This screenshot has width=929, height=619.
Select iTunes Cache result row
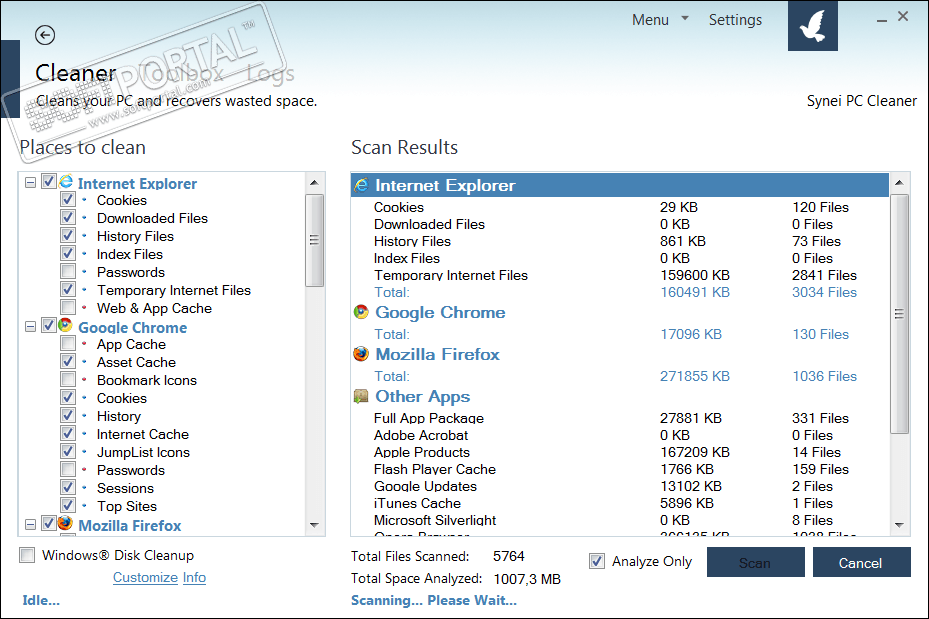point(620,503)
